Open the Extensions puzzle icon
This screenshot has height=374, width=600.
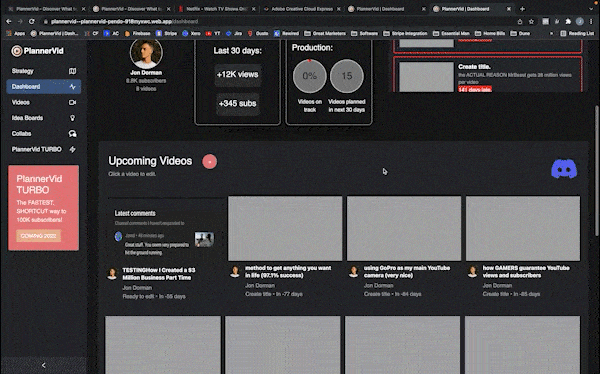[x=568, y=21]
